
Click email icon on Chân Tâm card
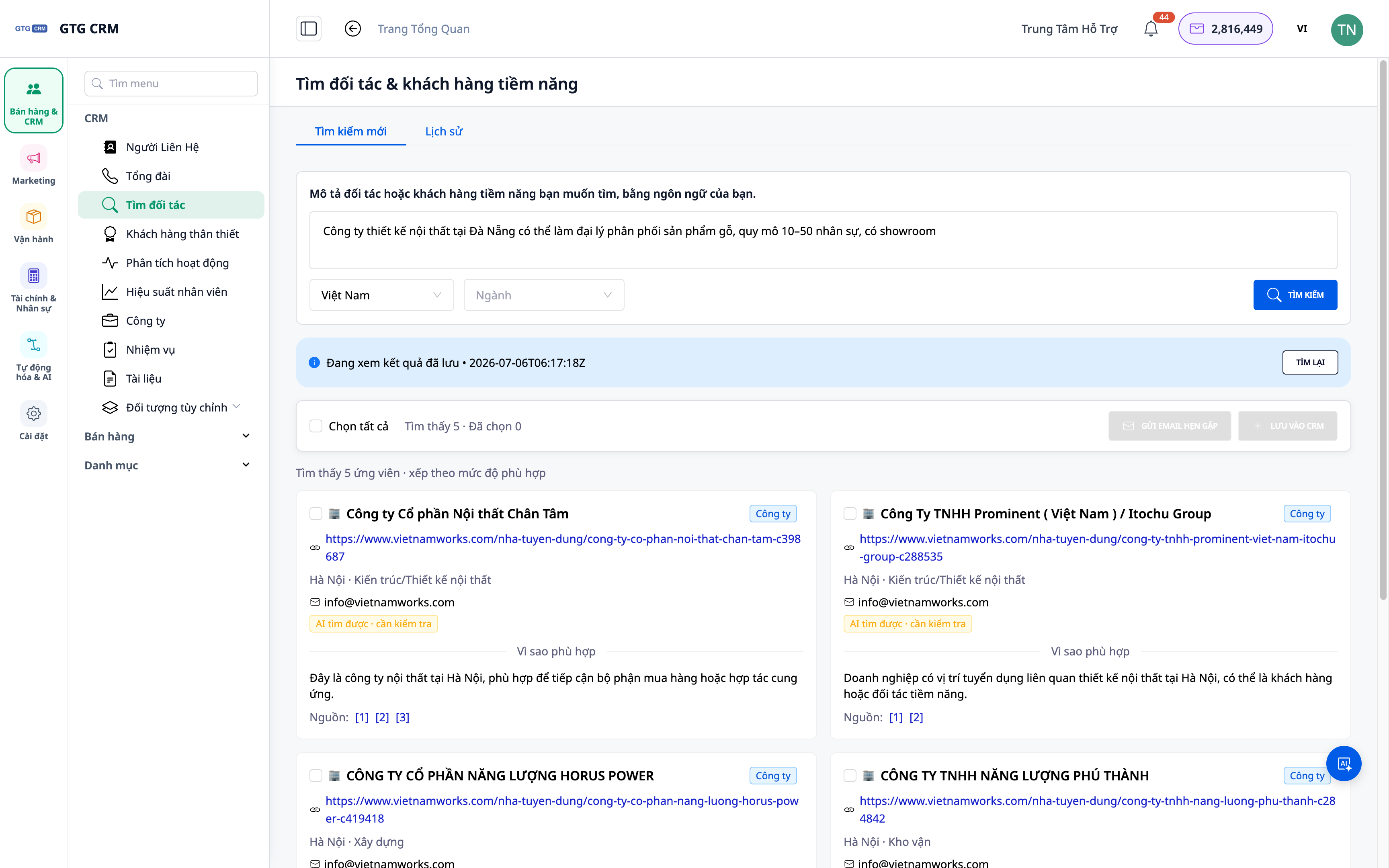pos(315,602)
